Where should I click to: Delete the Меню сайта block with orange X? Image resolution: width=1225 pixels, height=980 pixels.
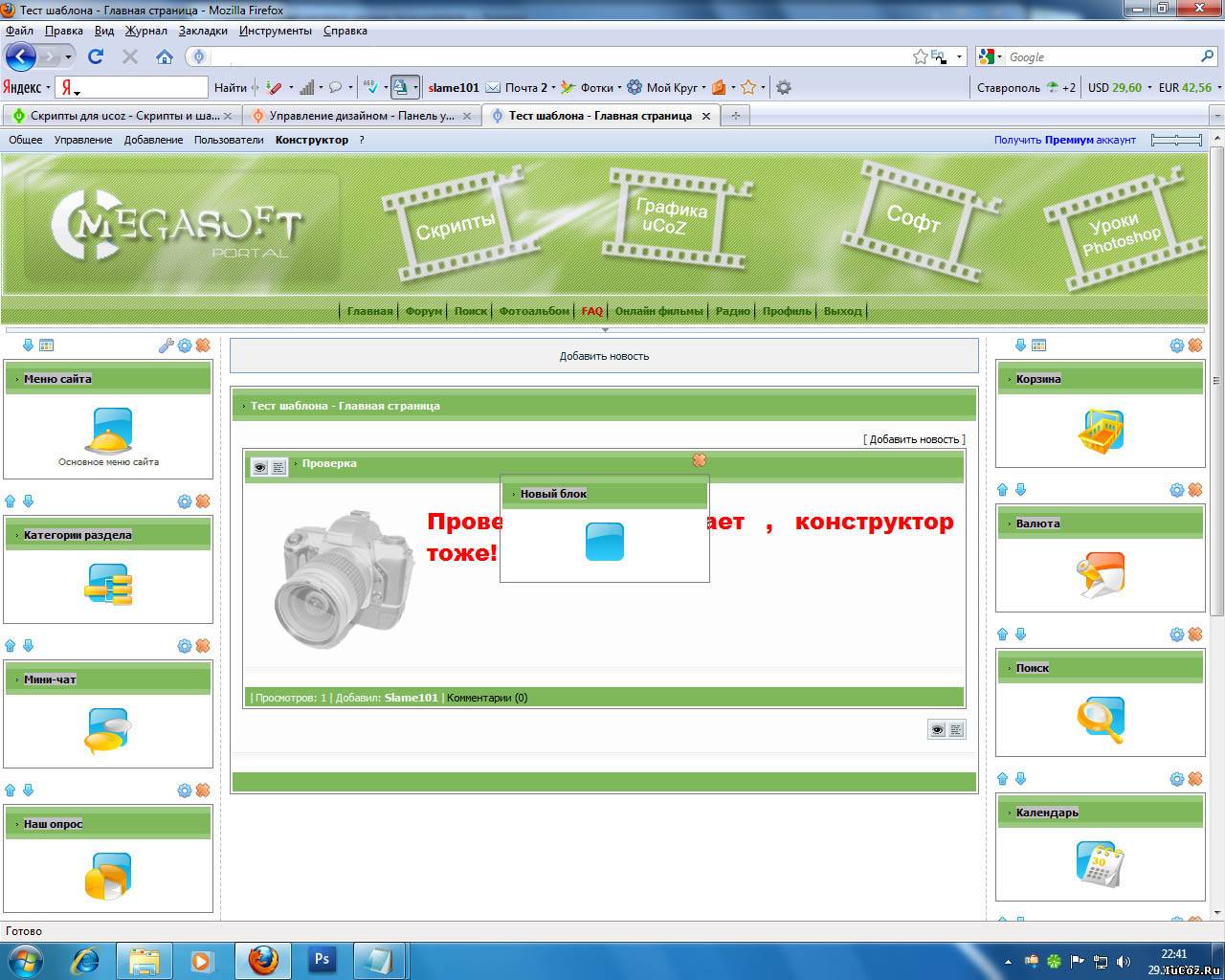(x=203, y=345)
